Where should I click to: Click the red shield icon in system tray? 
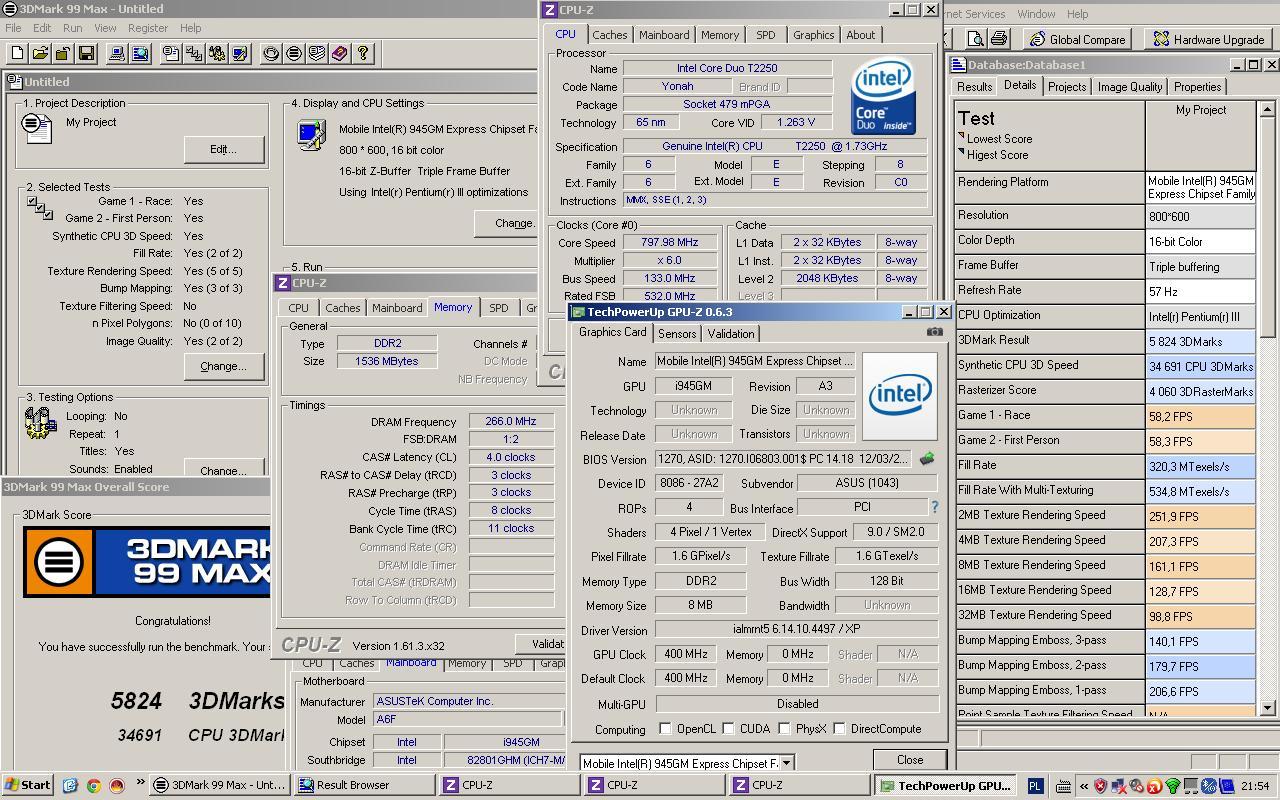pyautogui.click(x=1100, y=786)
